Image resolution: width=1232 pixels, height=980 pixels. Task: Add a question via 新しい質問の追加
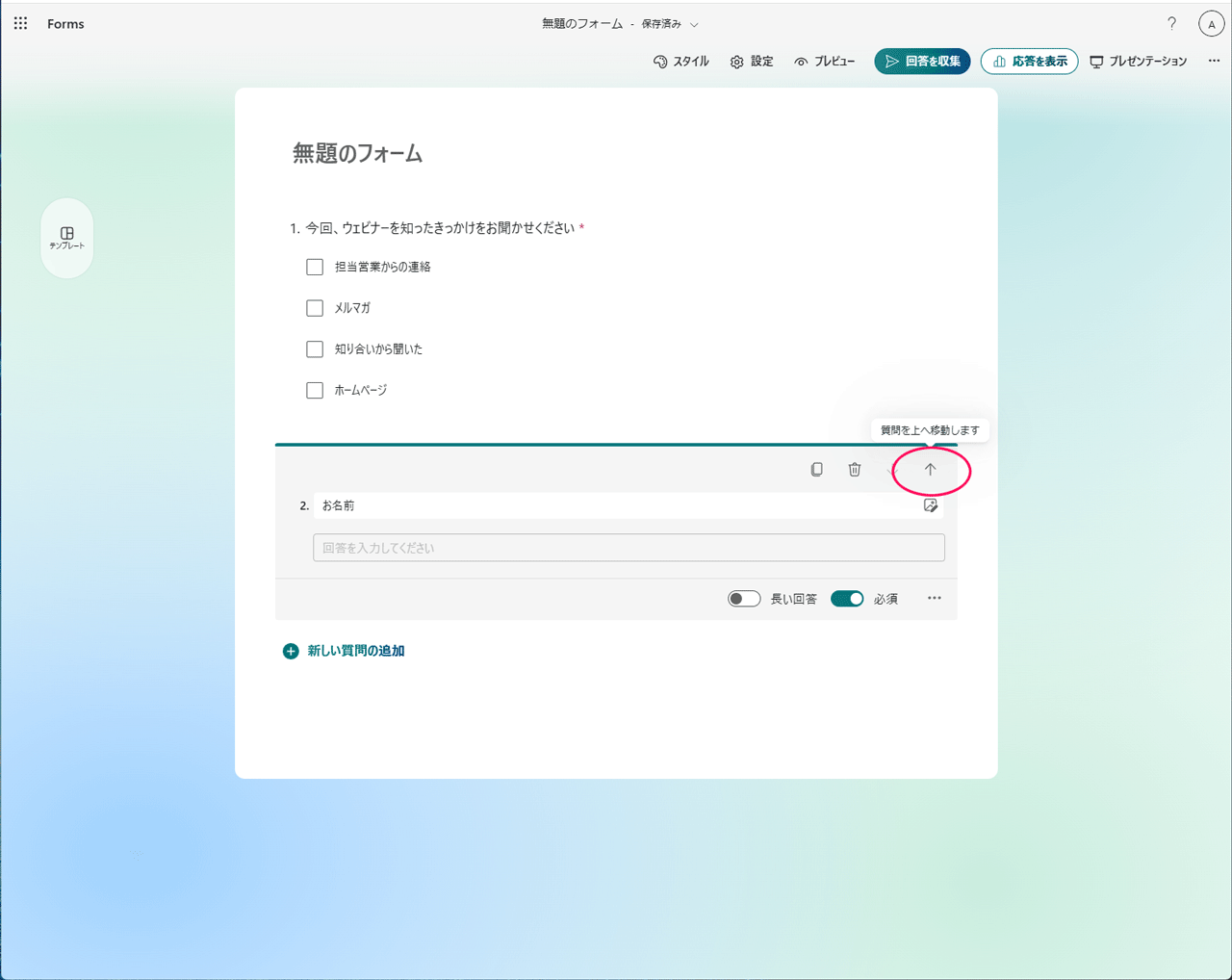(344, 651)
